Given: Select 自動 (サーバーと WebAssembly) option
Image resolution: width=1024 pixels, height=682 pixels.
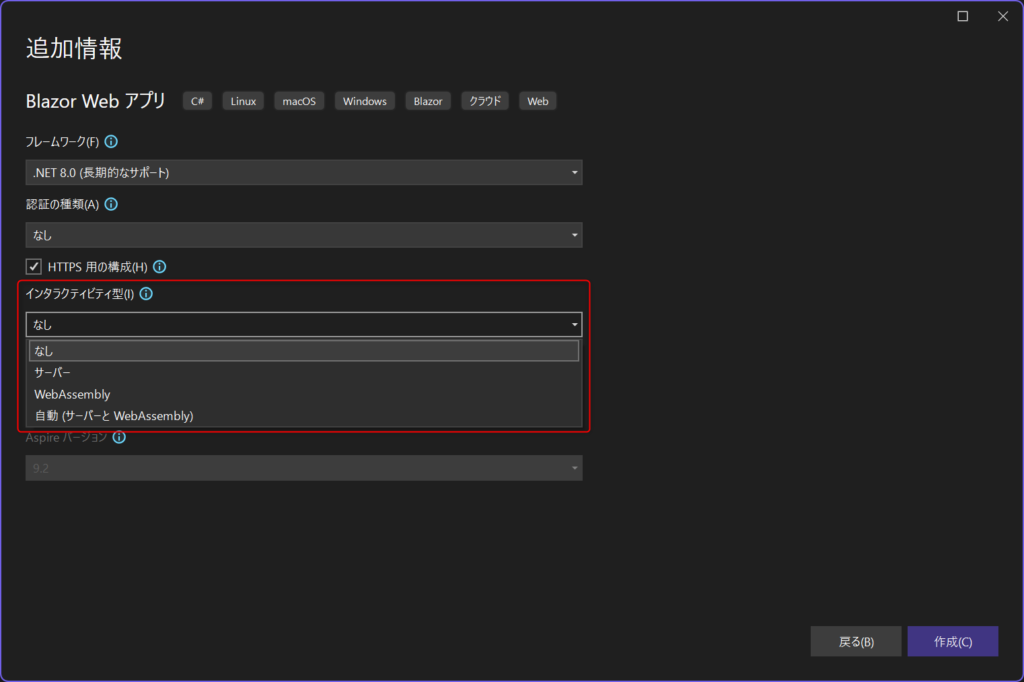Looking at the screenshot, I should (304, 415).
